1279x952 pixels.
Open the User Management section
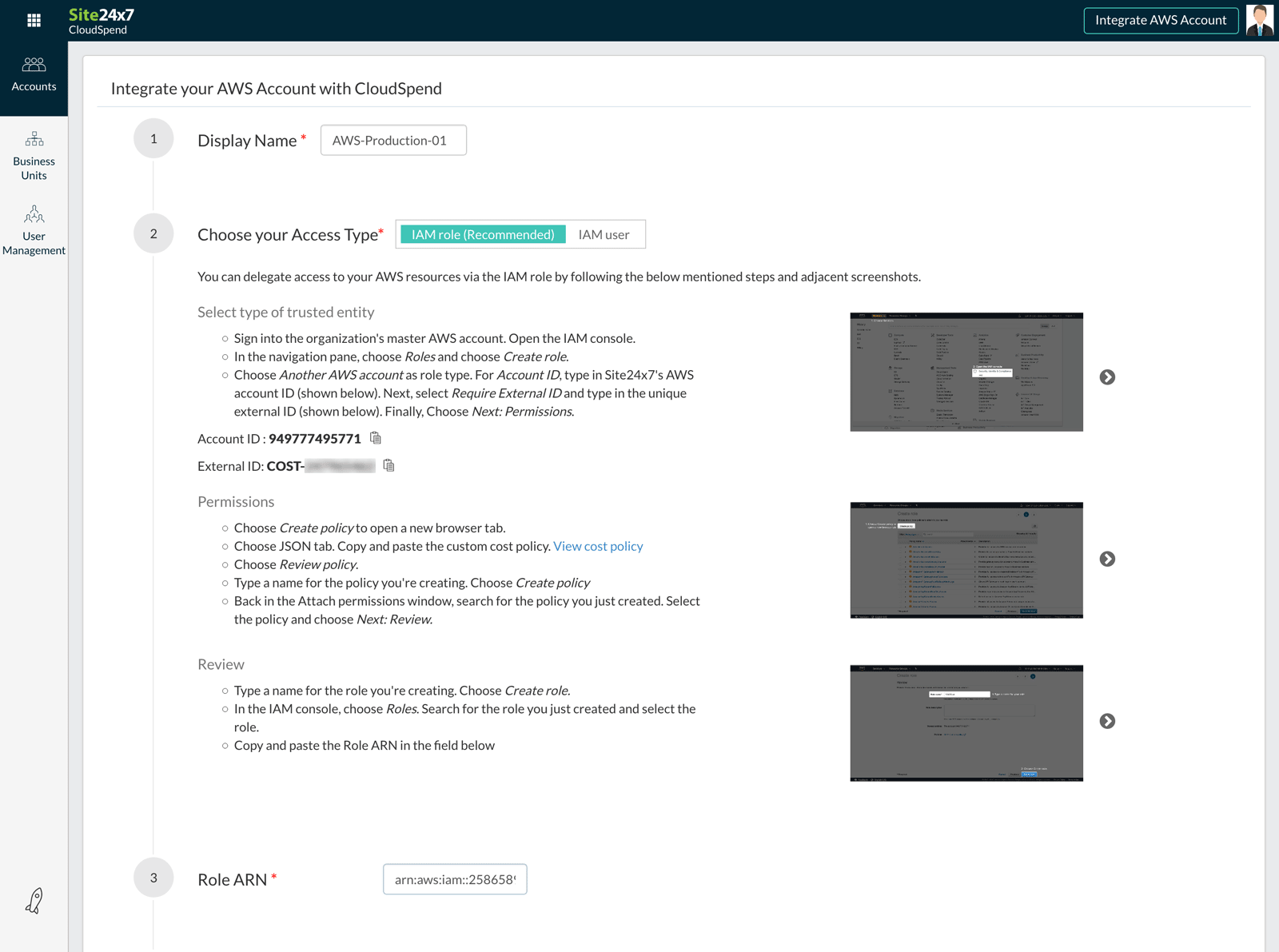pos(34,229)
